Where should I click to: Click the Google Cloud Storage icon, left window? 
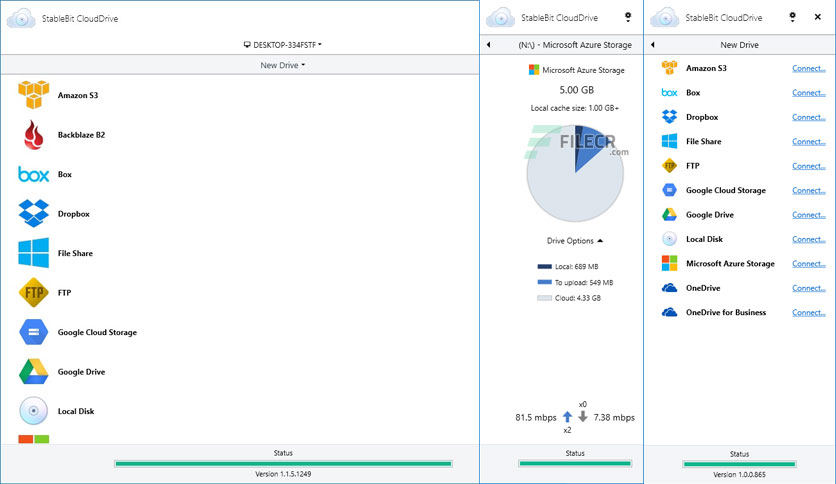34,332
